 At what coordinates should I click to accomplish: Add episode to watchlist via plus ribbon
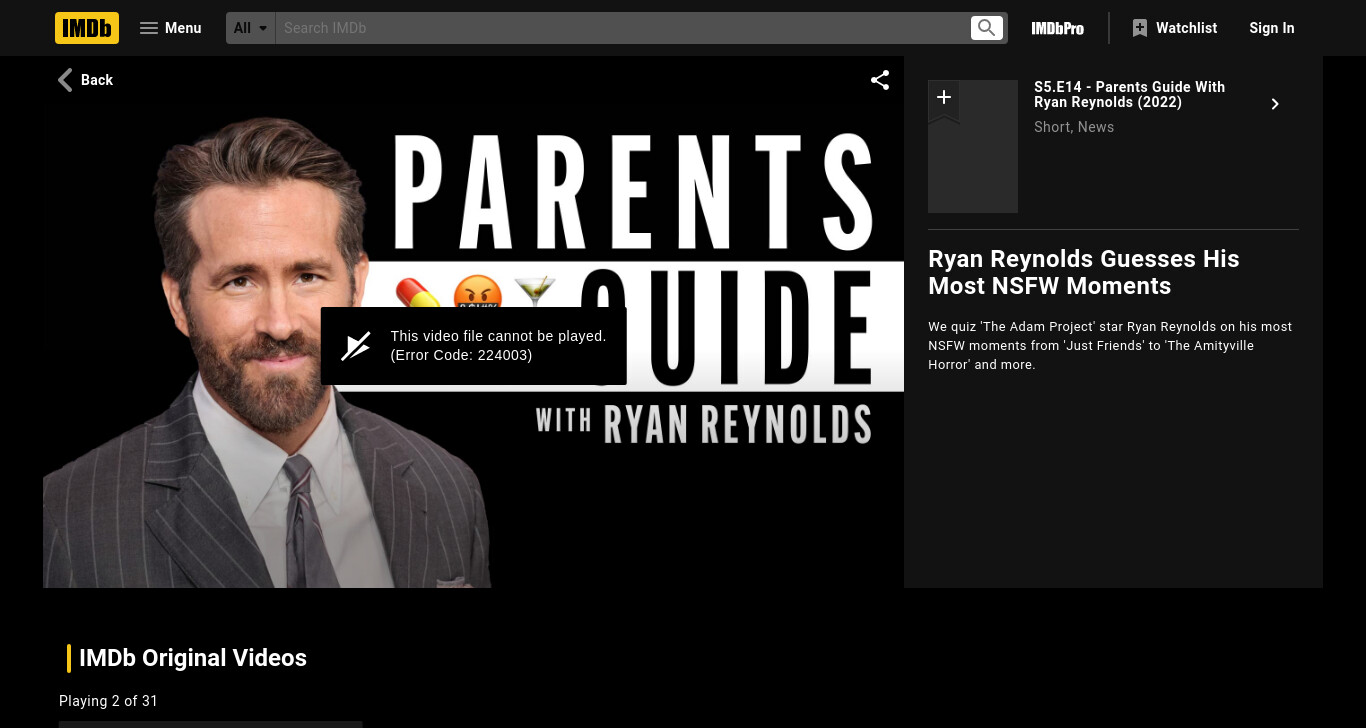point(943,99)
